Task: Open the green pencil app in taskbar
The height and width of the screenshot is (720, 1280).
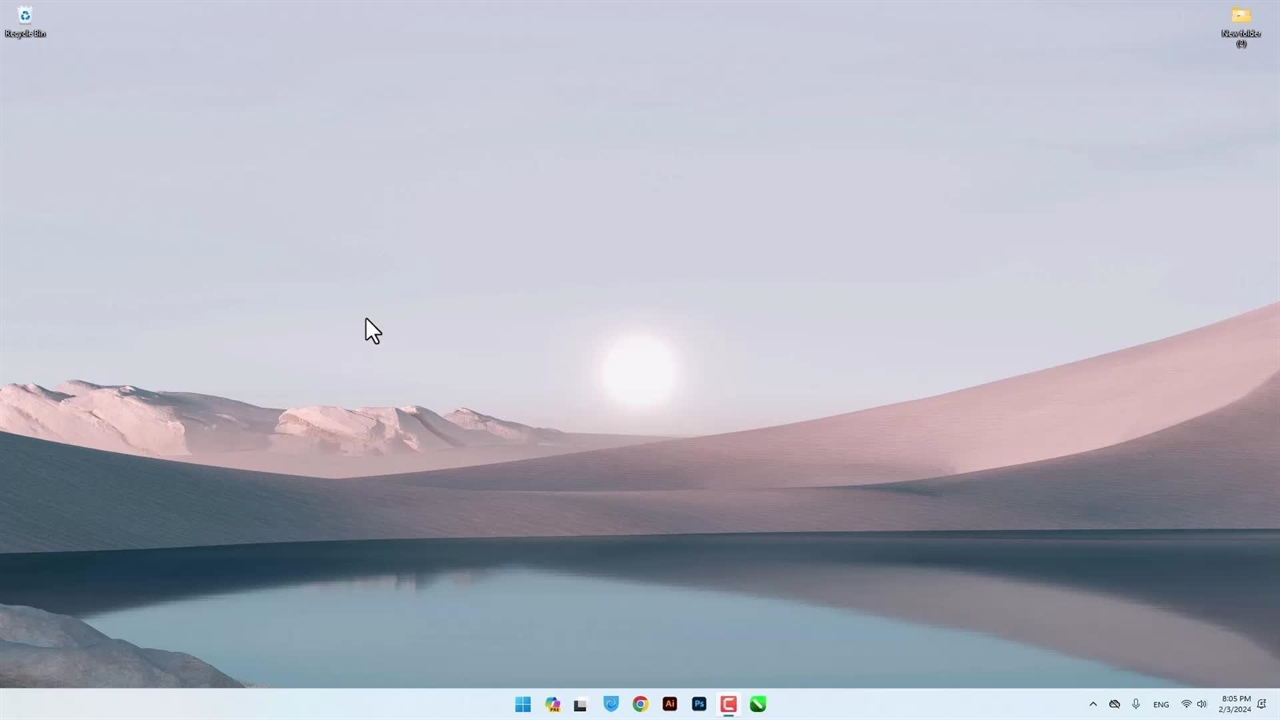Action: 758,704
